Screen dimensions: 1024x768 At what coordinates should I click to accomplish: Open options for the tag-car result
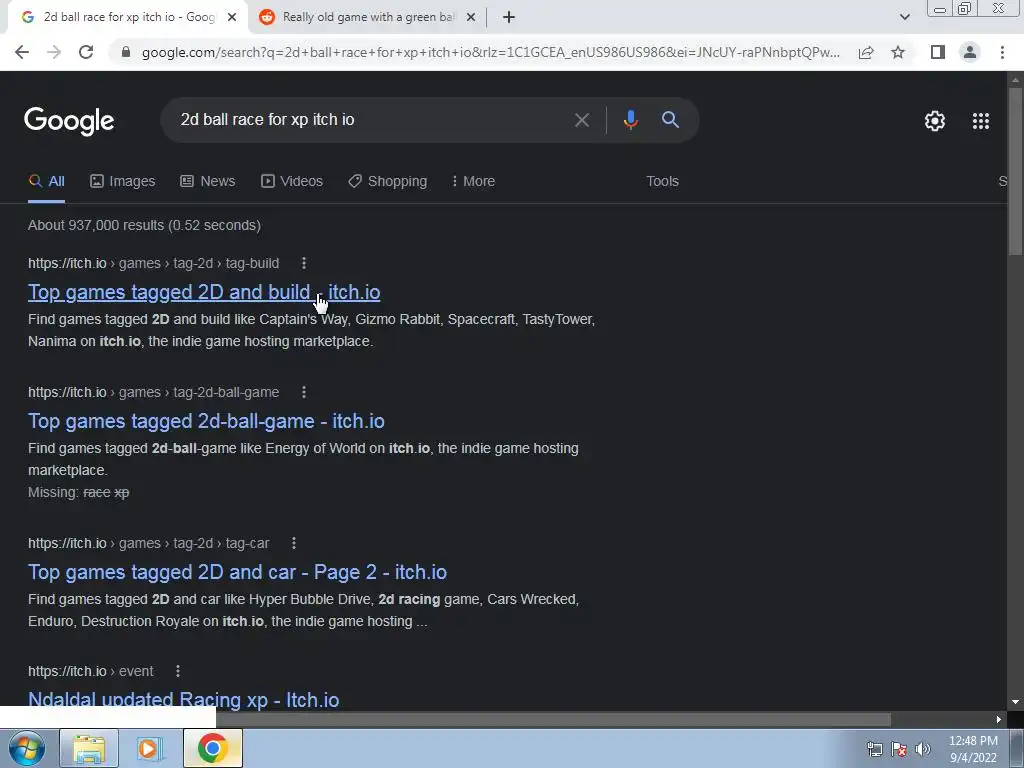click(x=294, y=543)
